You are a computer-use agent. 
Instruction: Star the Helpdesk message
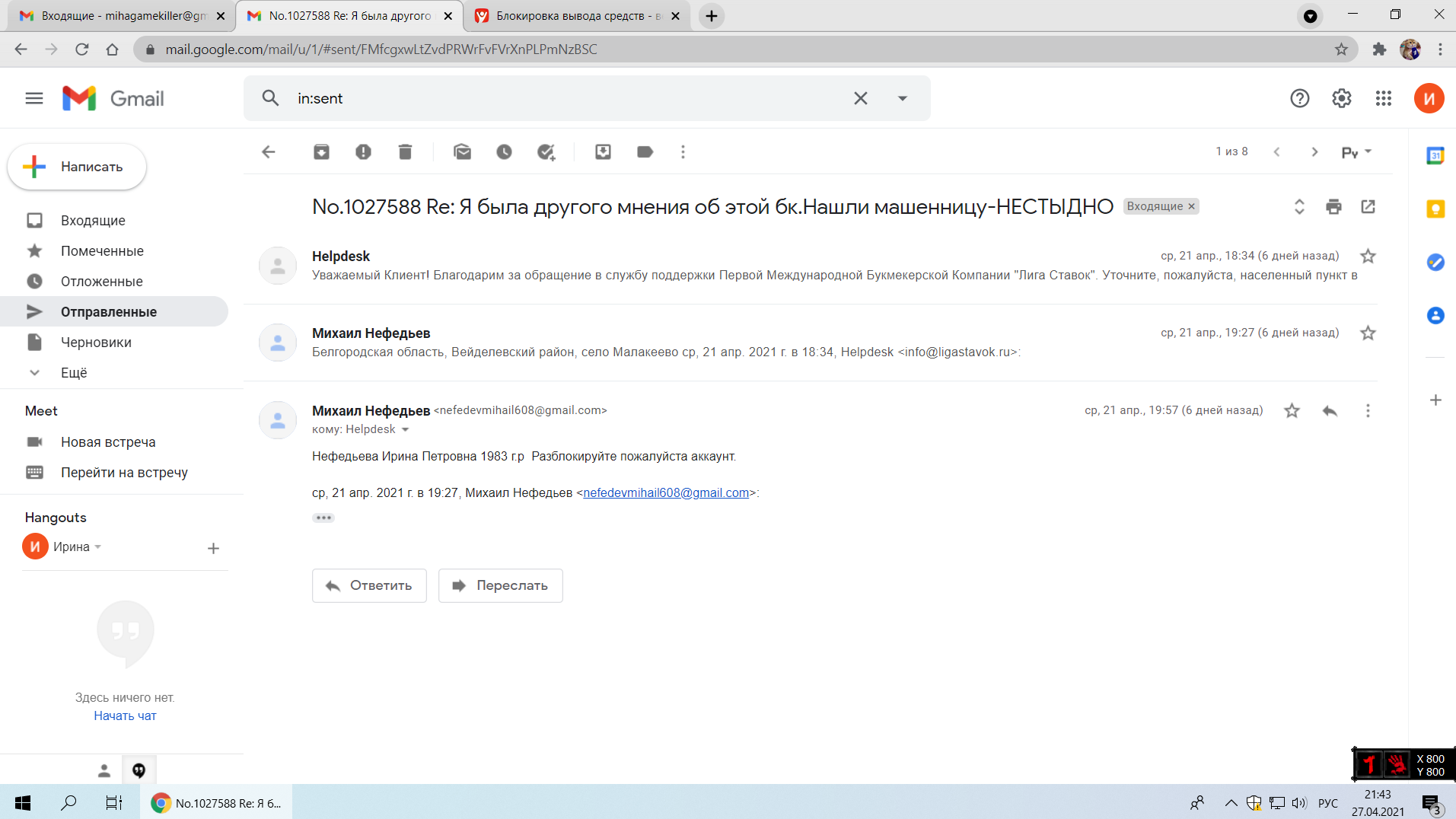click(1368, 257)
